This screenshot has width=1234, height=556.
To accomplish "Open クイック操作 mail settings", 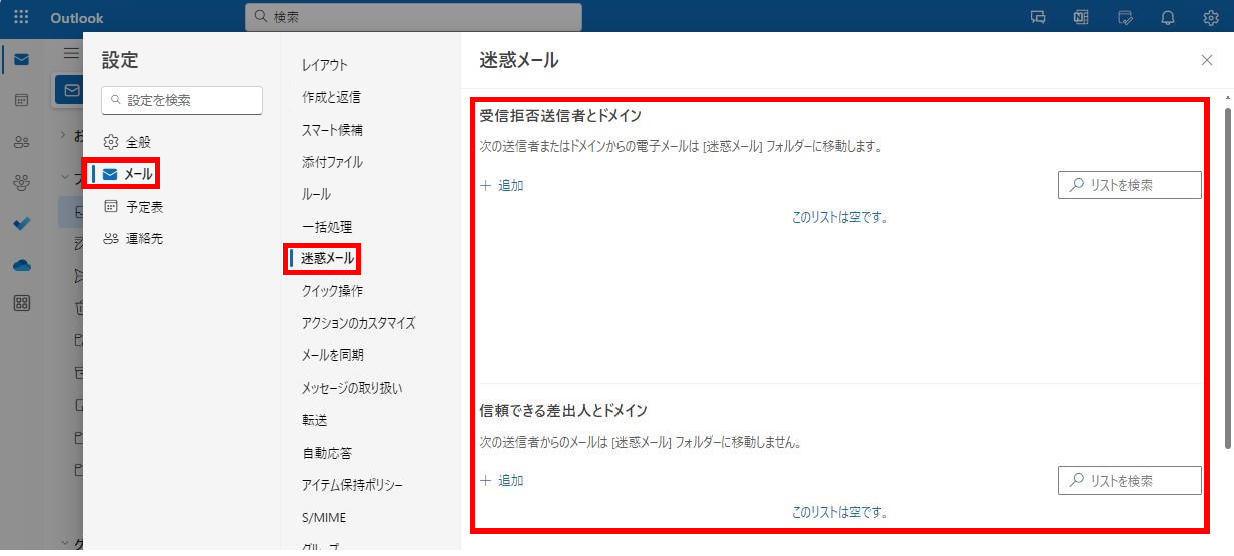I will click(332, 291).
